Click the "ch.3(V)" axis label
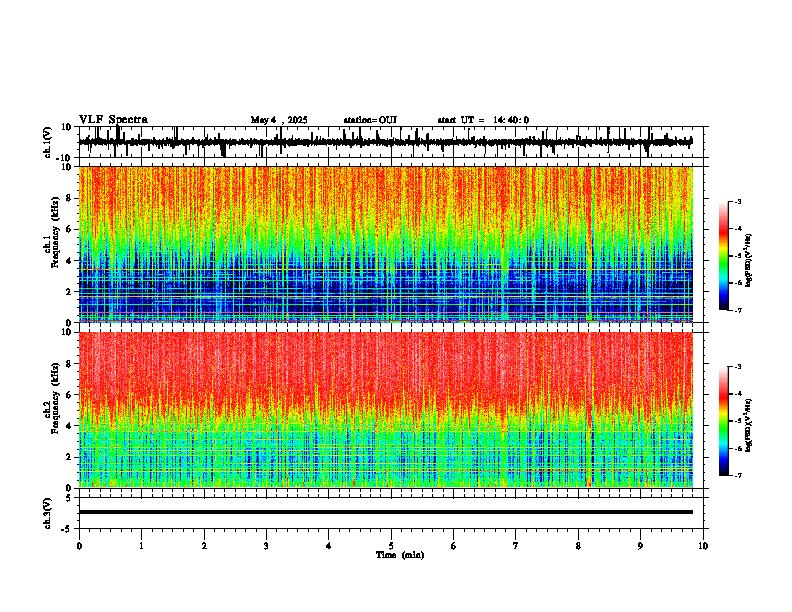The image size is (792, 612). (48, 513)
